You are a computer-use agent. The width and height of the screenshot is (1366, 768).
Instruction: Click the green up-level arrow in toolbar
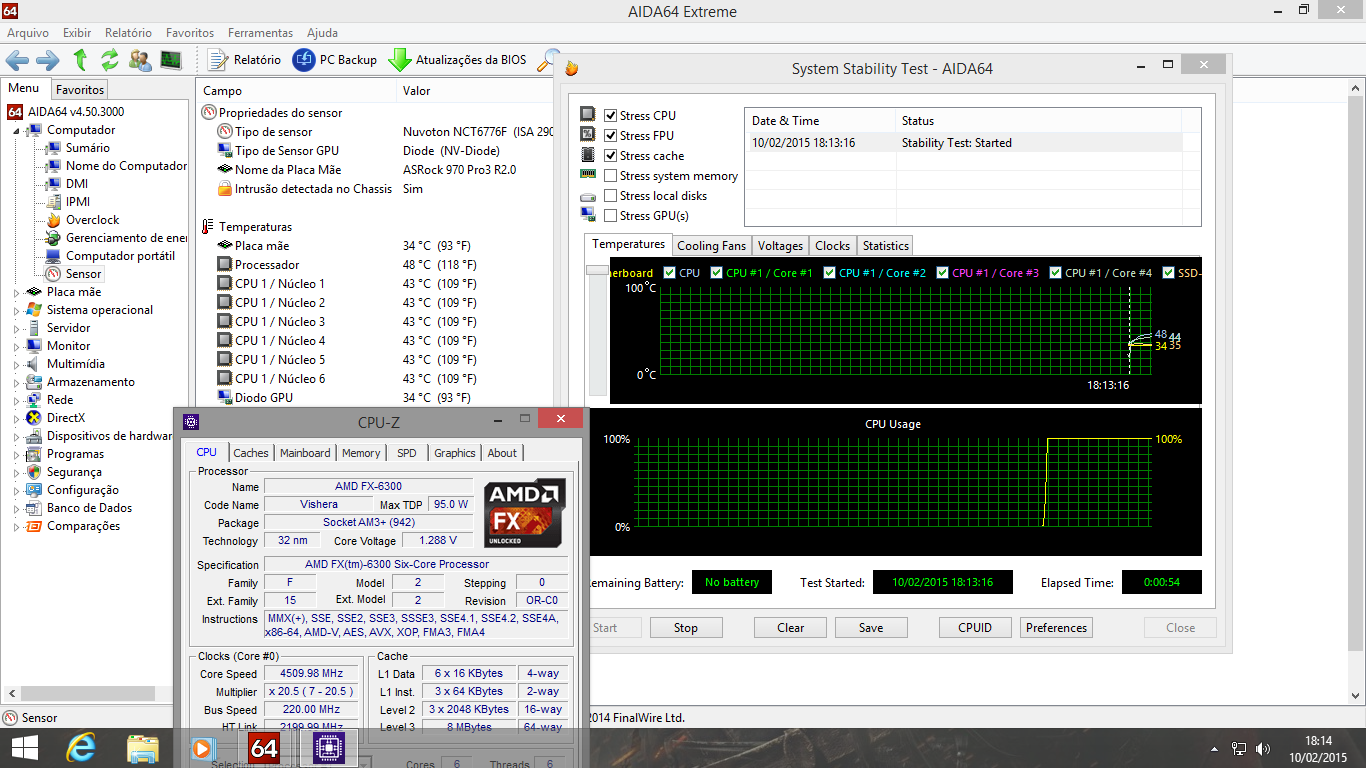(80, 60)
